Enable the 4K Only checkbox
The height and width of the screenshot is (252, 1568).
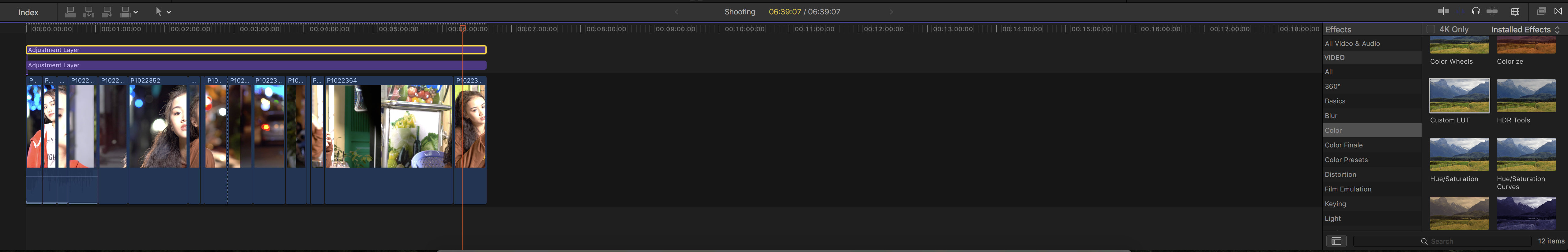(1430, 29)
